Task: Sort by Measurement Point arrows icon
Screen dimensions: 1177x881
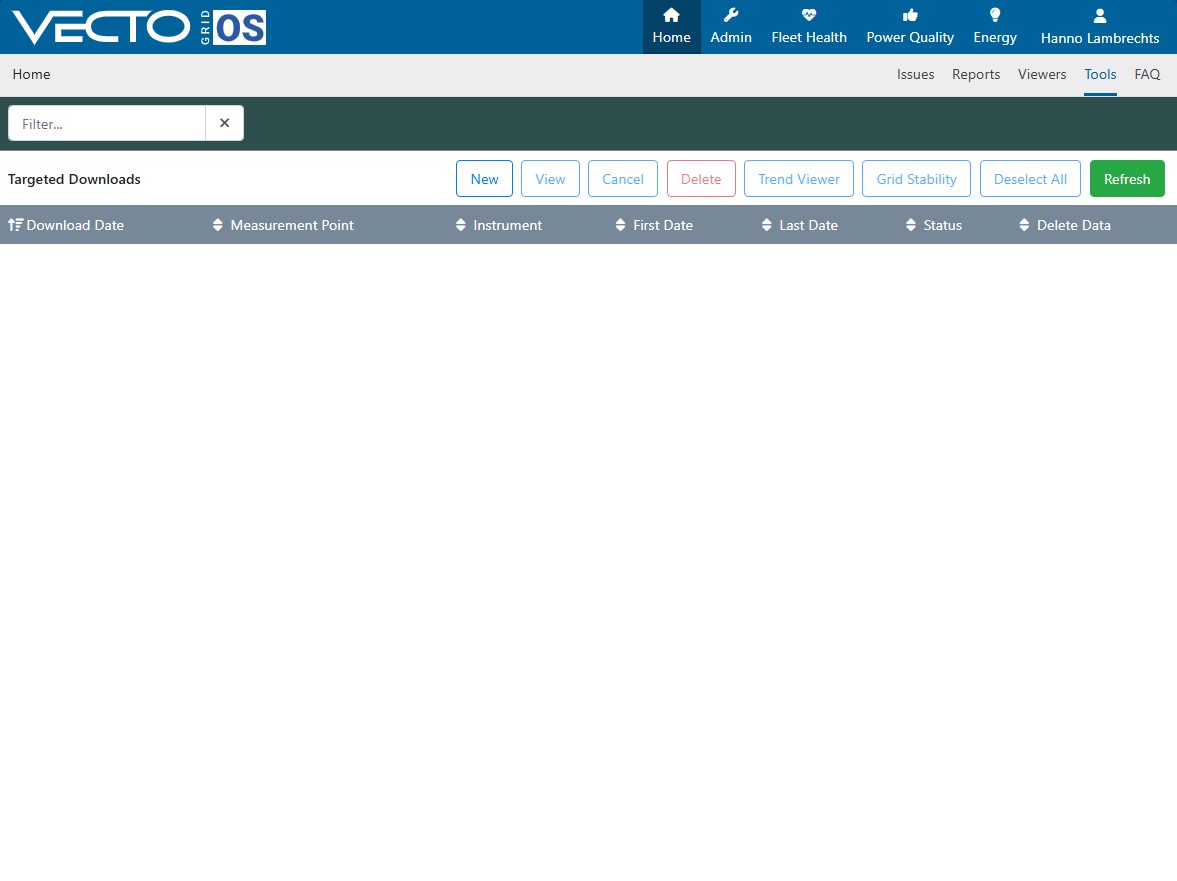Action: pyautogui.click(x=218, y=224)
